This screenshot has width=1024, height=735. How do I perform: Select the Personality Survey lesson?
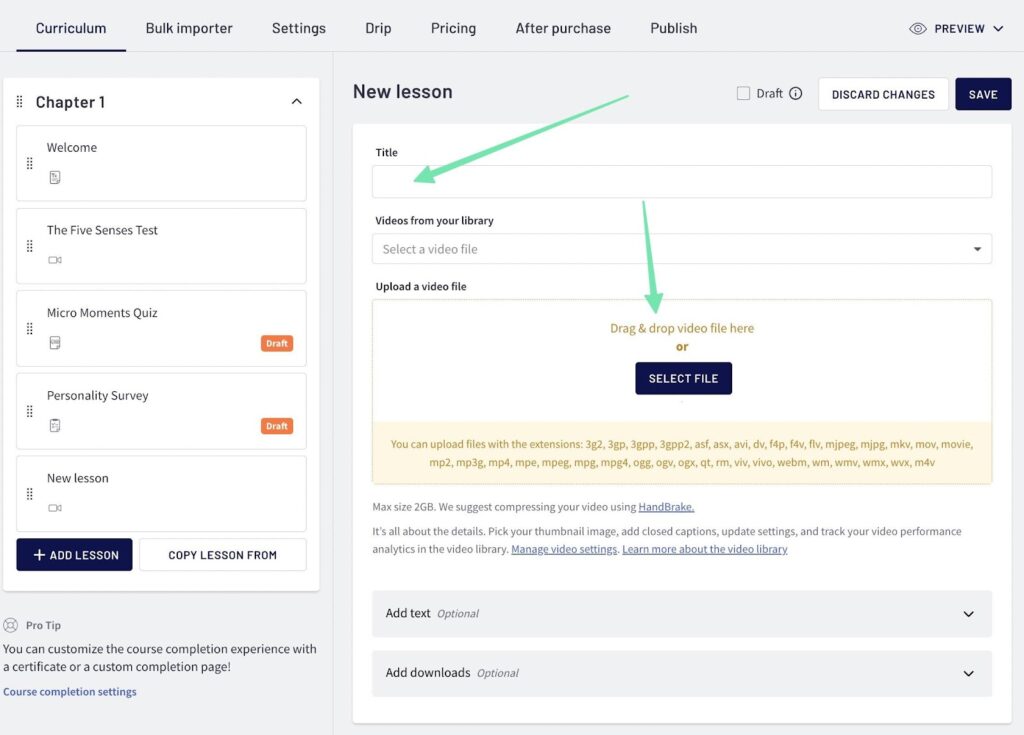click(x=161, y=412)
